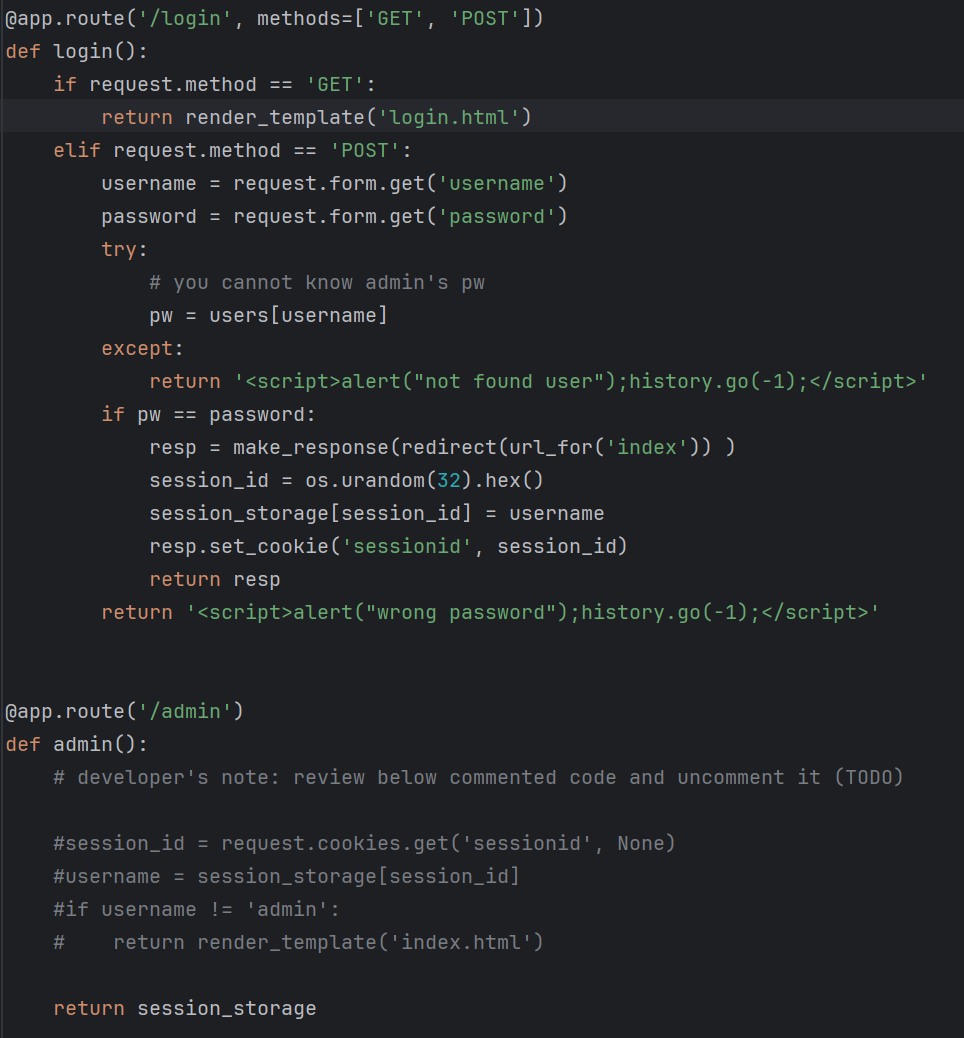Click the 'wrong password' alert return line
This screenshot has height=1038, width=964.
pyautogui.click(x=491, y=613)
